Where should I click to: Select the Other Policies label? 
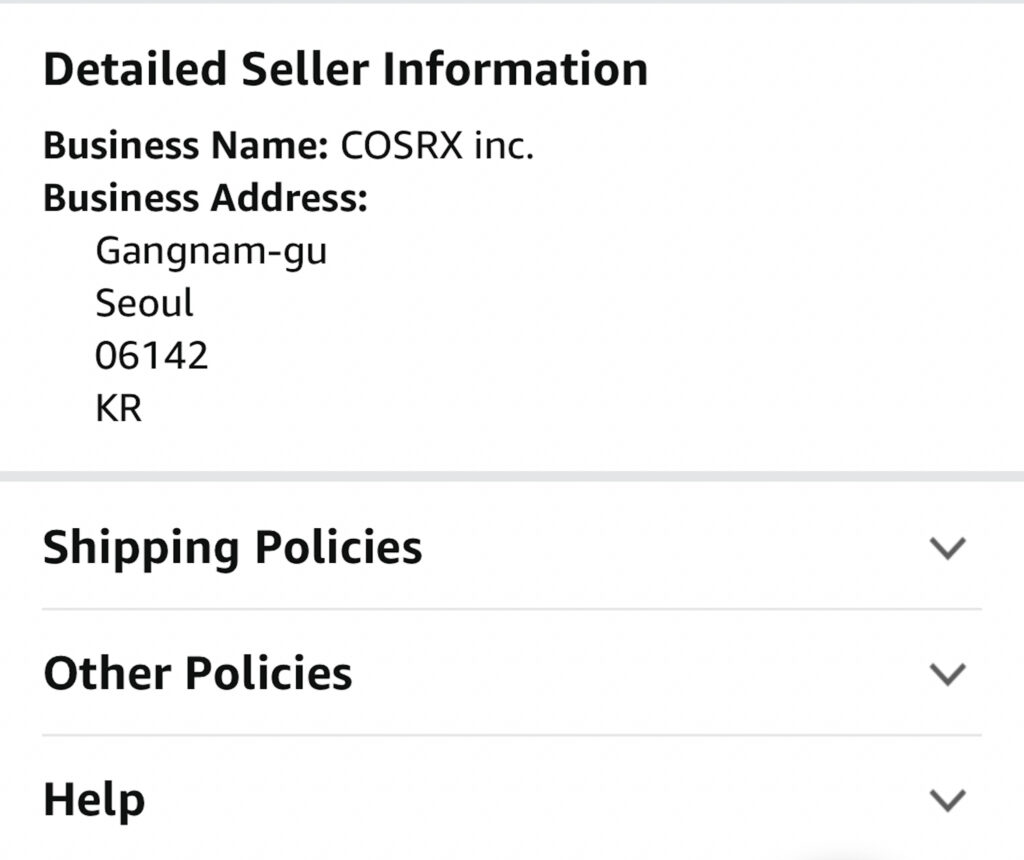pyautogui.click(x=197, y=674)
